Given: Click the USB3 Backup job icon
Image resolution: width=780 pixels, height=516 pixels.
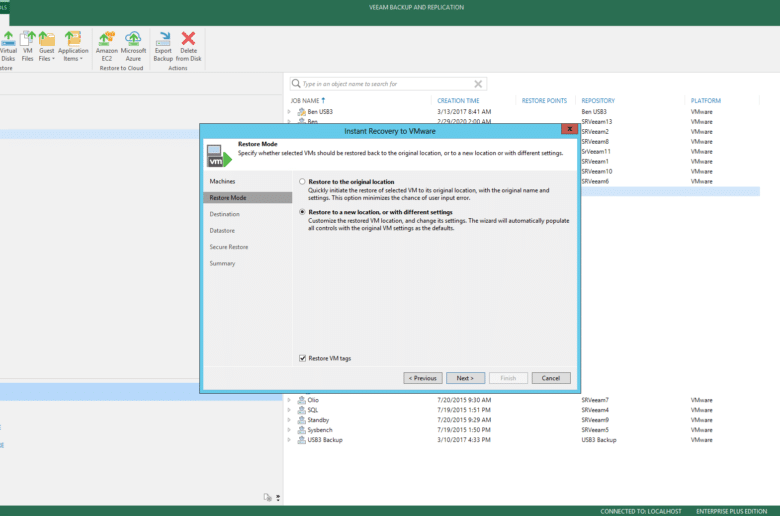Looking at the screenshot, I should [x=301, y=440].
